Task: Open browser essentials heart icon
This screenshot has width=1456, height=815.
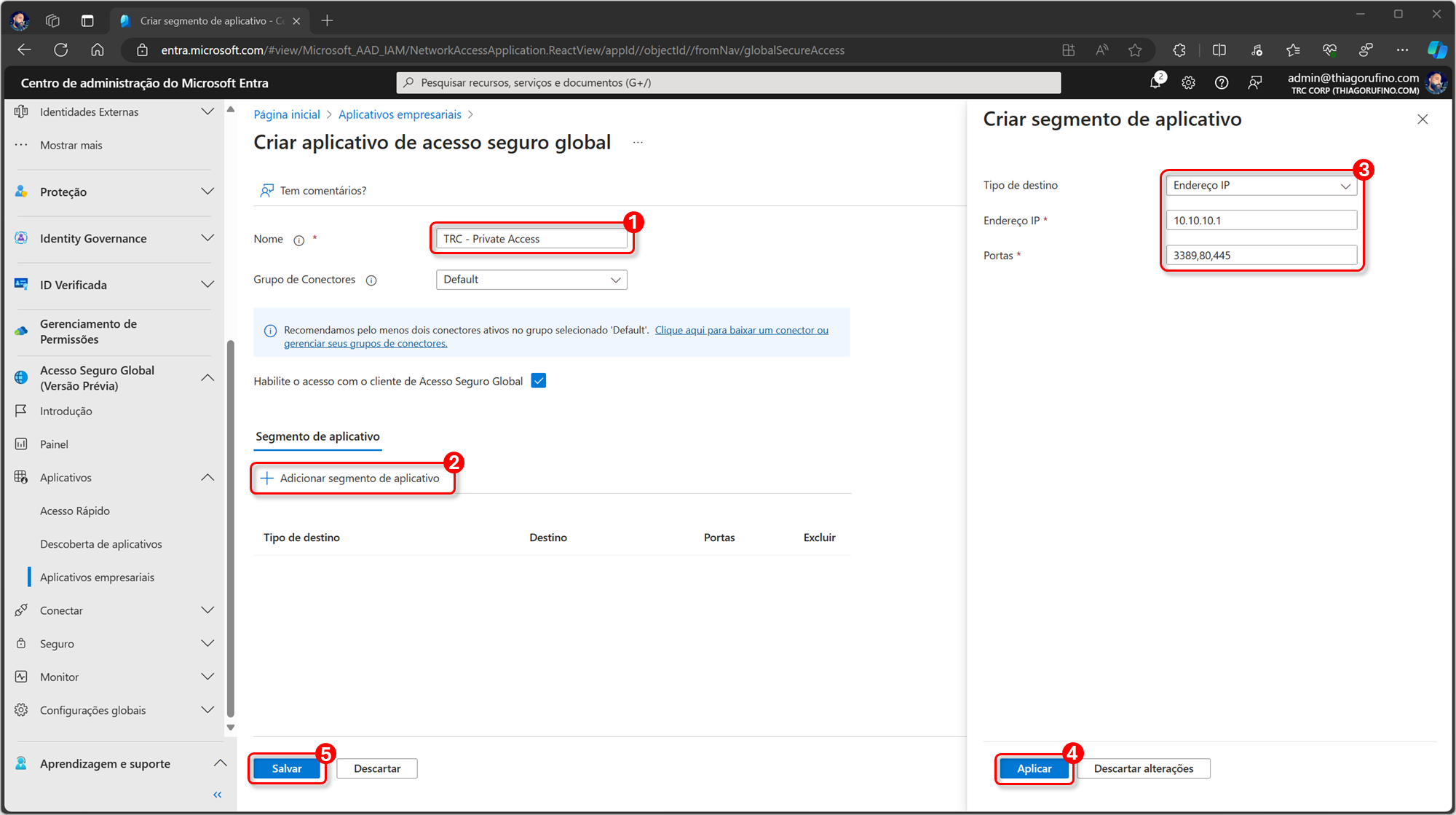Action: click(x=1329, y=50)
